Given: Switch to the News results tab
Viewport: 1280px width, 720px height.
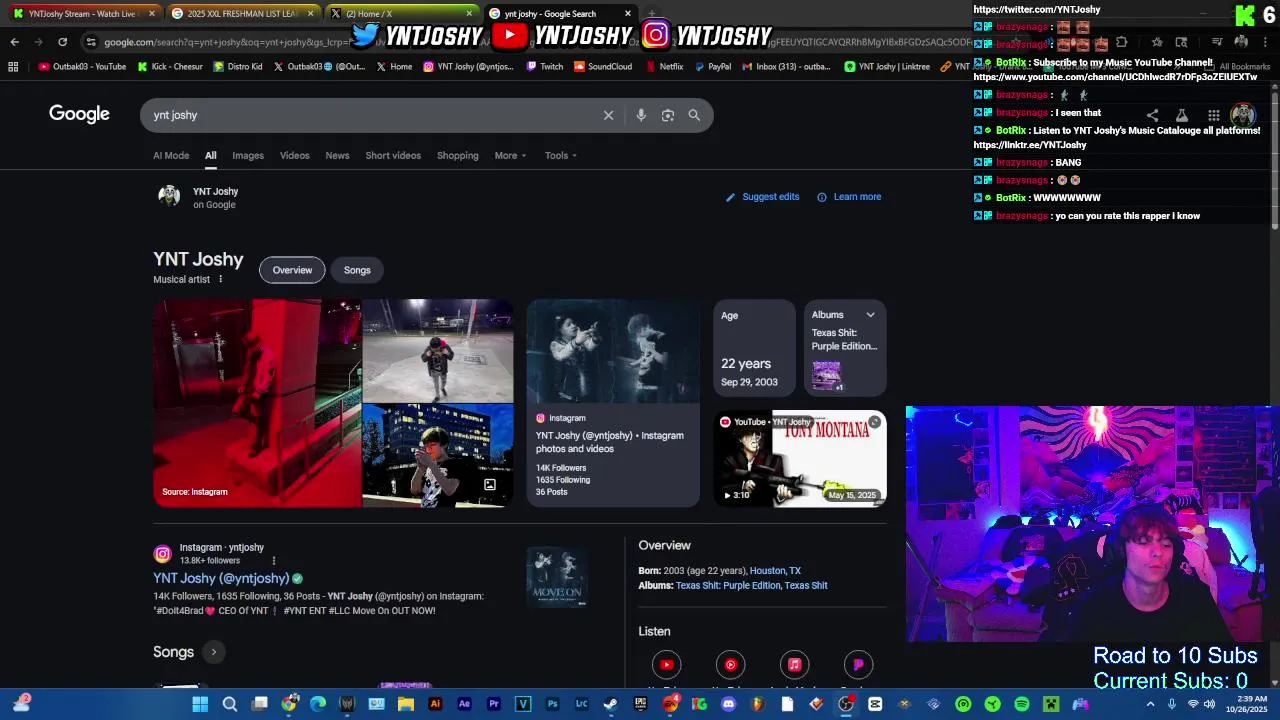Looking at the screenshot, I should [x=337, y=155].
